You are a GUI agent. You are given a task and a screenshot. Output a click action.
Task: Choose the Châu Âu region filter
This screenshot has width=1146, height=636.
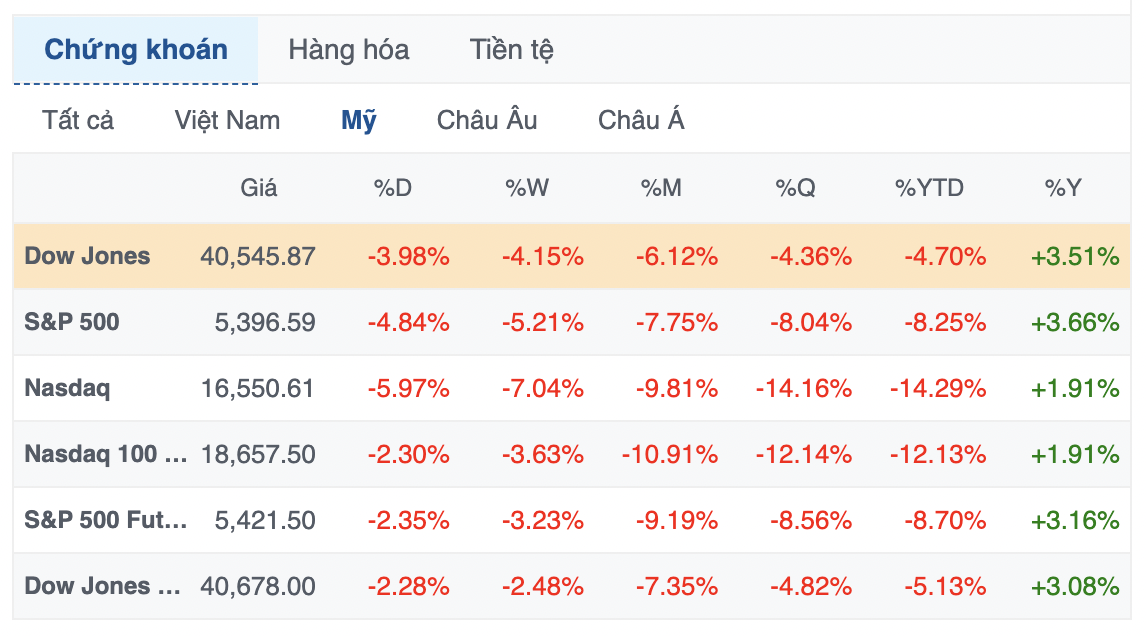[x=487, y=121]
